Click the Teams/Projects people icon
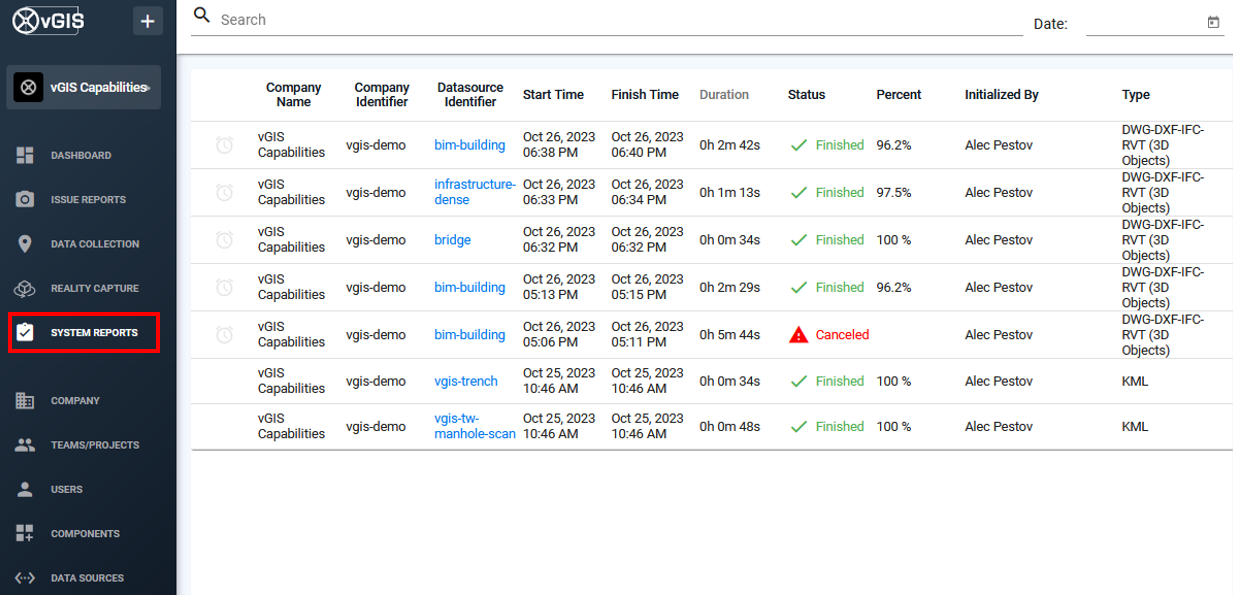This screenshot has height=595, width=1233. pyautogui.click(x=25, y=445)
